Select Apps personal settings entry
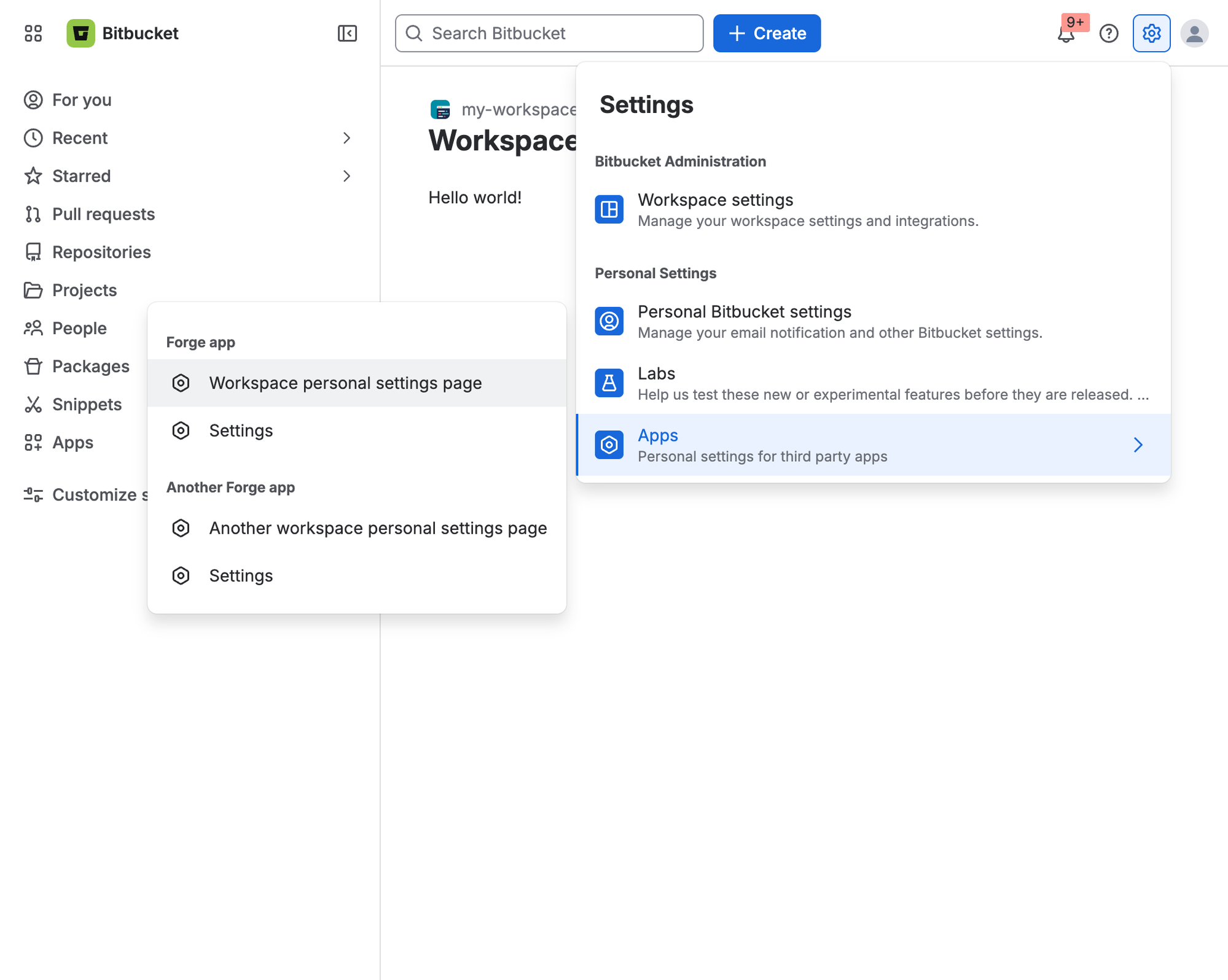1228x980 pixels. [873, 445]
